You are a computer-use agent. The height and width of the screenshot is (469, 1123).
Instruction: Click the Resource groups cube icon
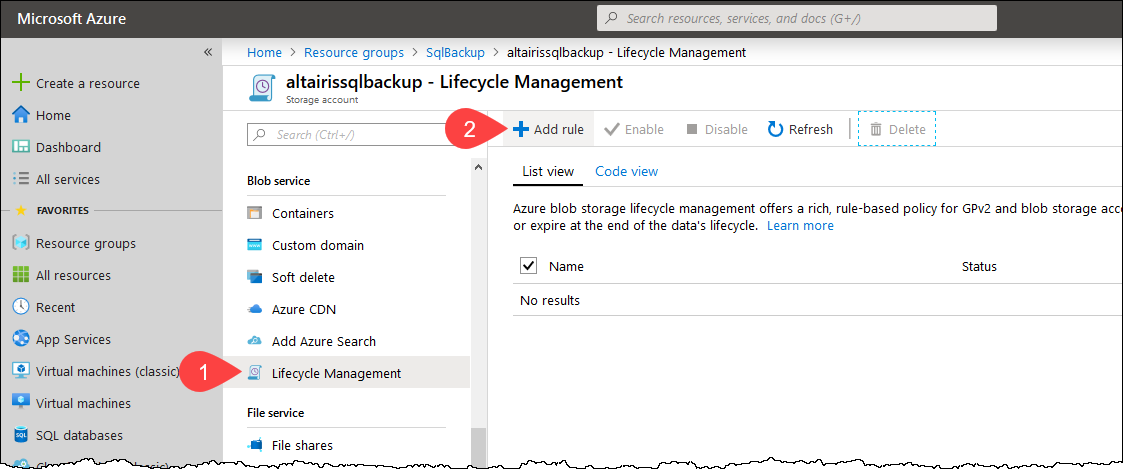pyautogui.click(x=21, y=243)
